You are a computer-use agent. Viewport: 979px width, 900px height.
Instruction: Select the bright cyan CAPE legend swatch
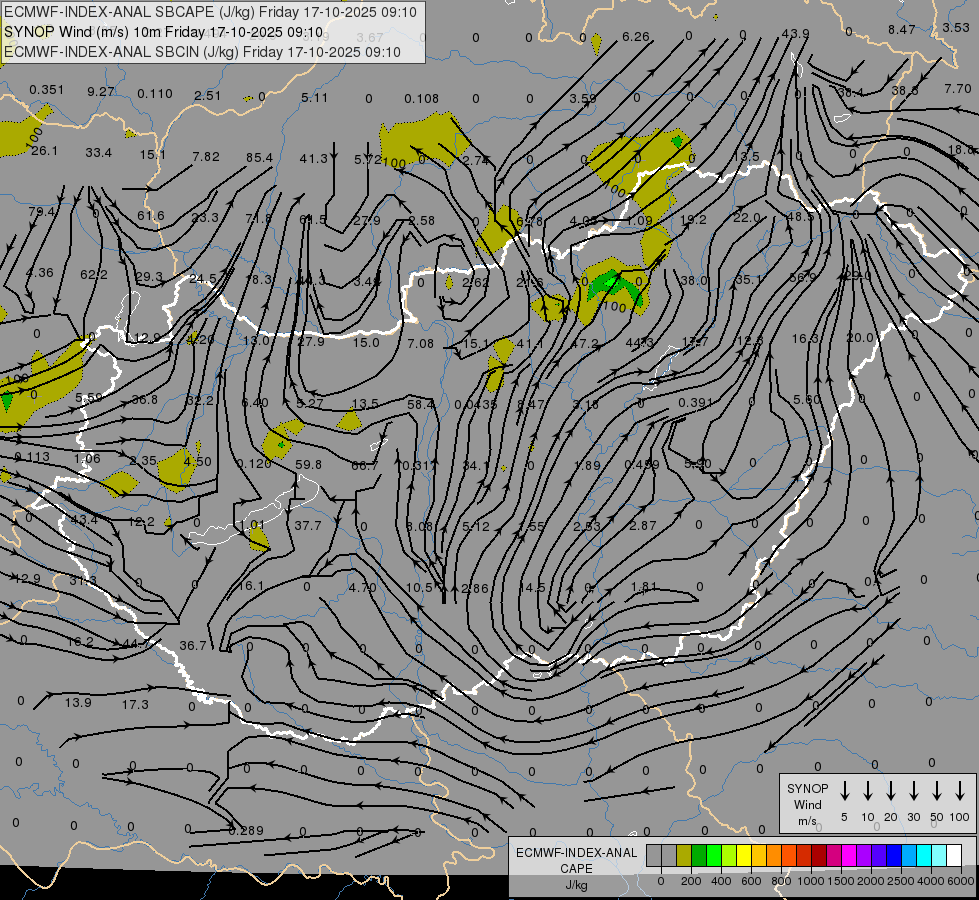pos(923,856)
